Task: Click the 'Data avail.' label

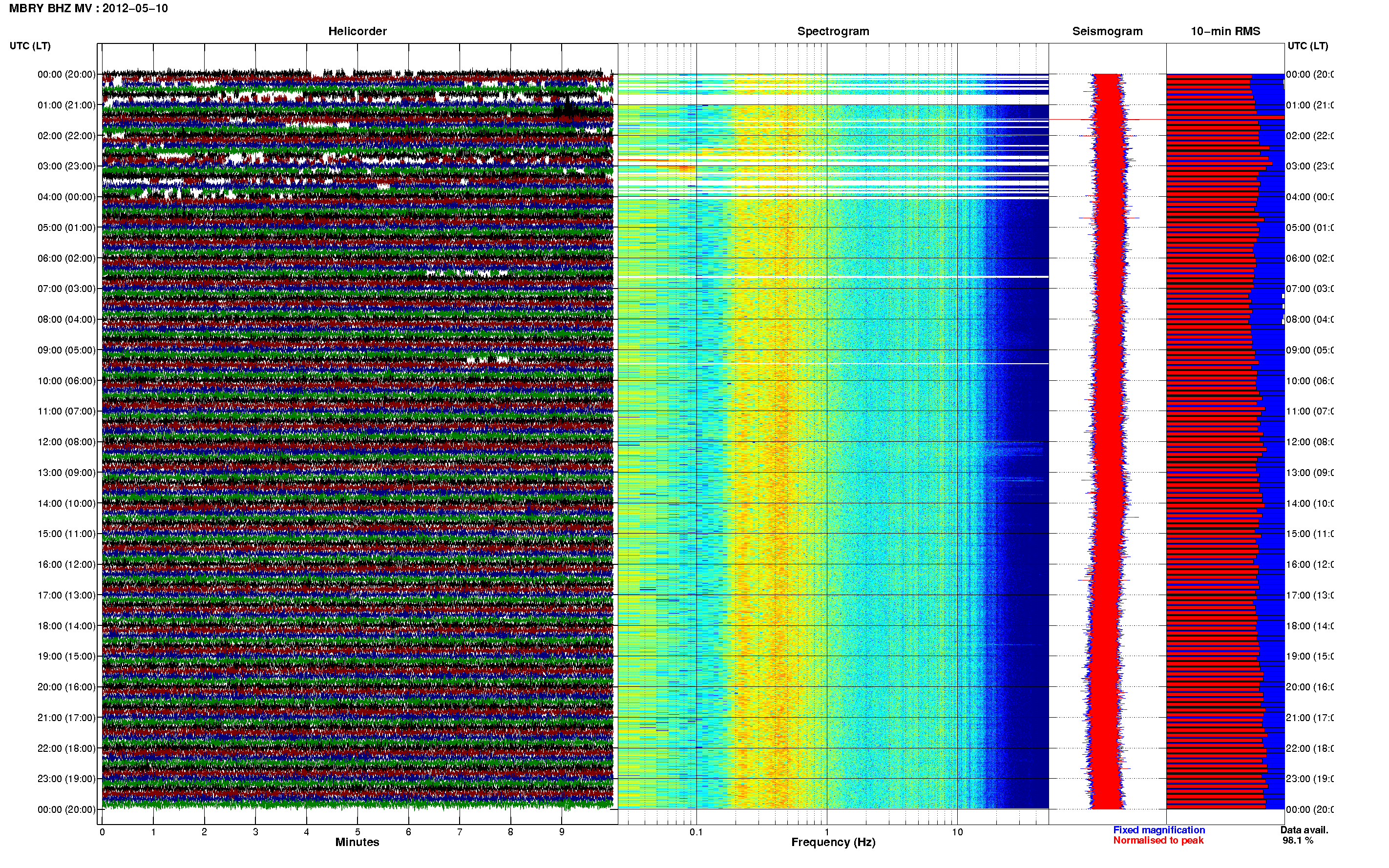Action: pyautogui.click(x=1304, y=830)
